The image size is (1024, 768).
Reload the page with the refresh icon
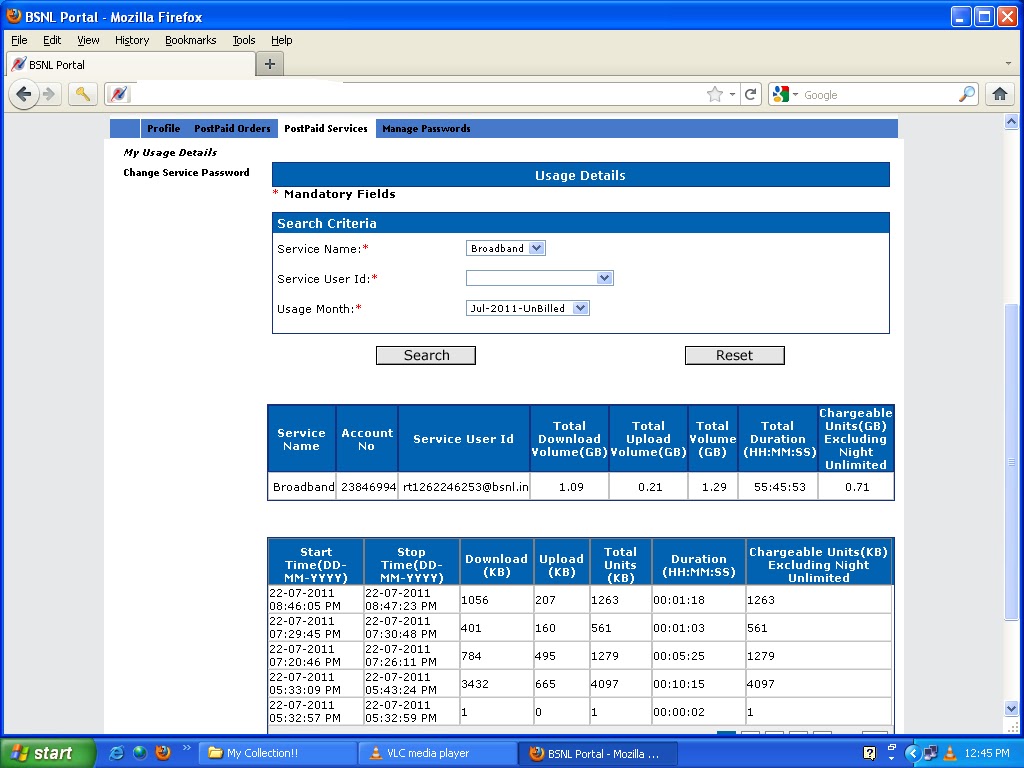[751, 95]
